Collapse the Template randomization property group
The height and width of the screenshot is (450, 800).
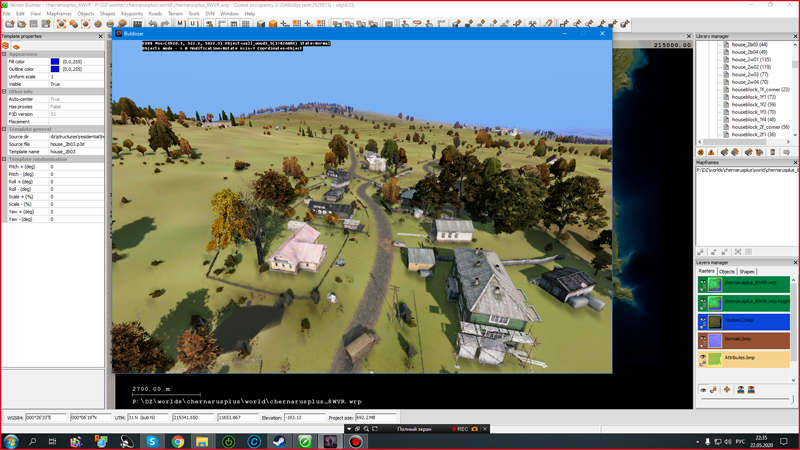pyautogui.click(x=4, y=159)
